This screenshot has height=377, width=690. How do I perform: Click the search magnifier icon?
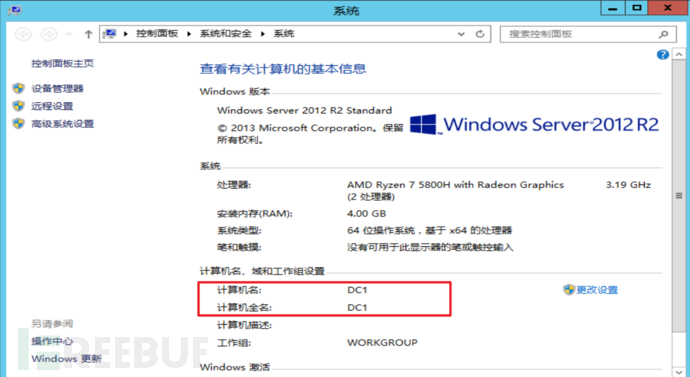(x=664, y=34)
